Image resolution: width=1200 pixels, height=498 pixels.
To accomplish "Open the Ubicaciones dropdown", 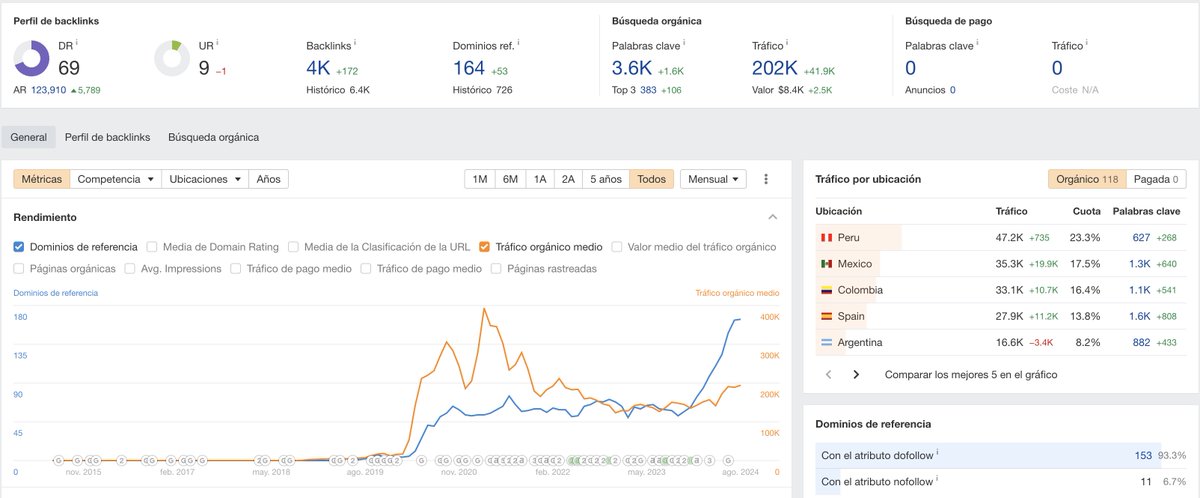I will click(x=204, y=179).
